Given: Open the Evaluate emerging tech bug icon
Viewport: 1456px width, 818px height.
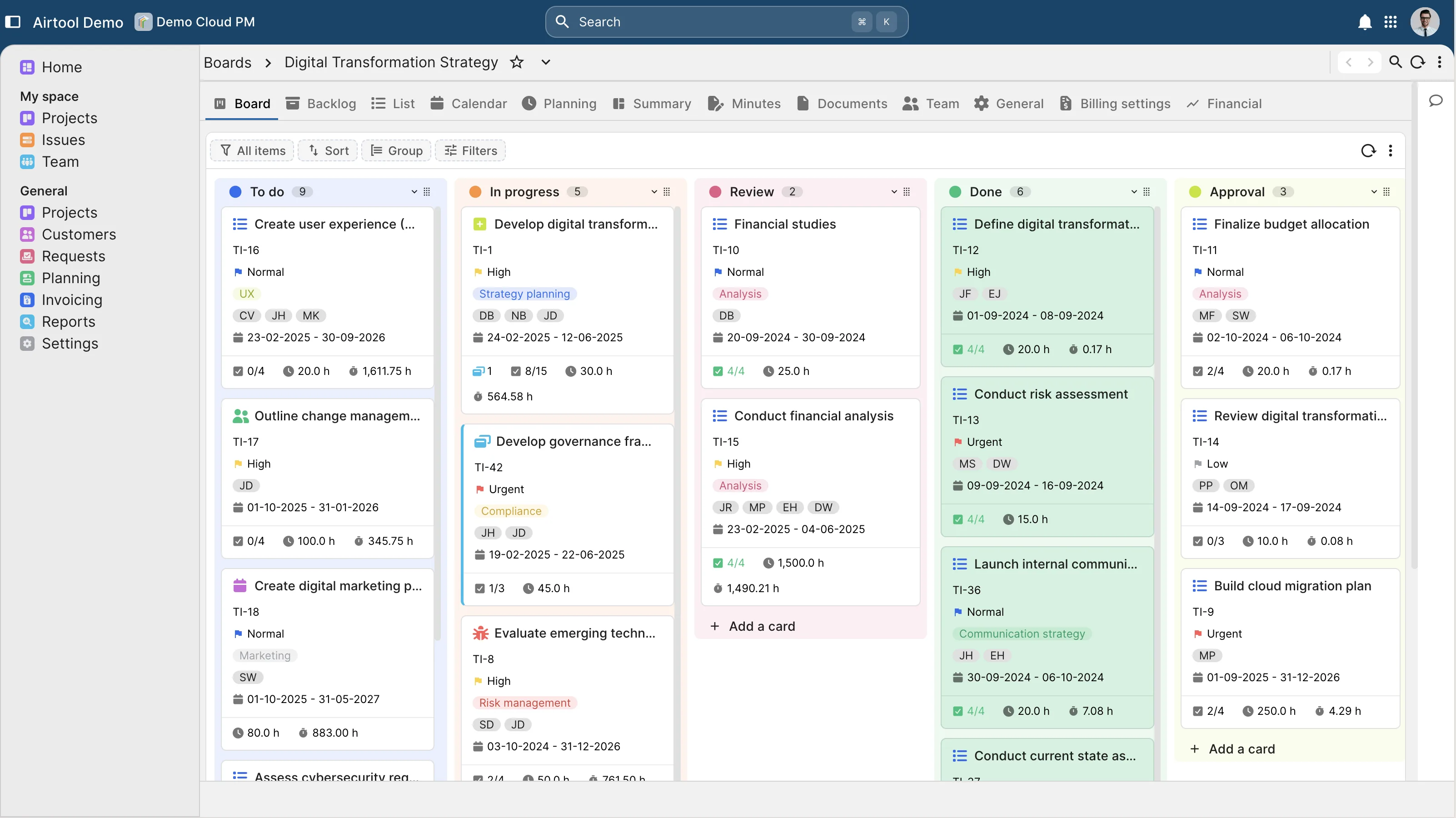Looking at the screenshot, I should point(480,633).
